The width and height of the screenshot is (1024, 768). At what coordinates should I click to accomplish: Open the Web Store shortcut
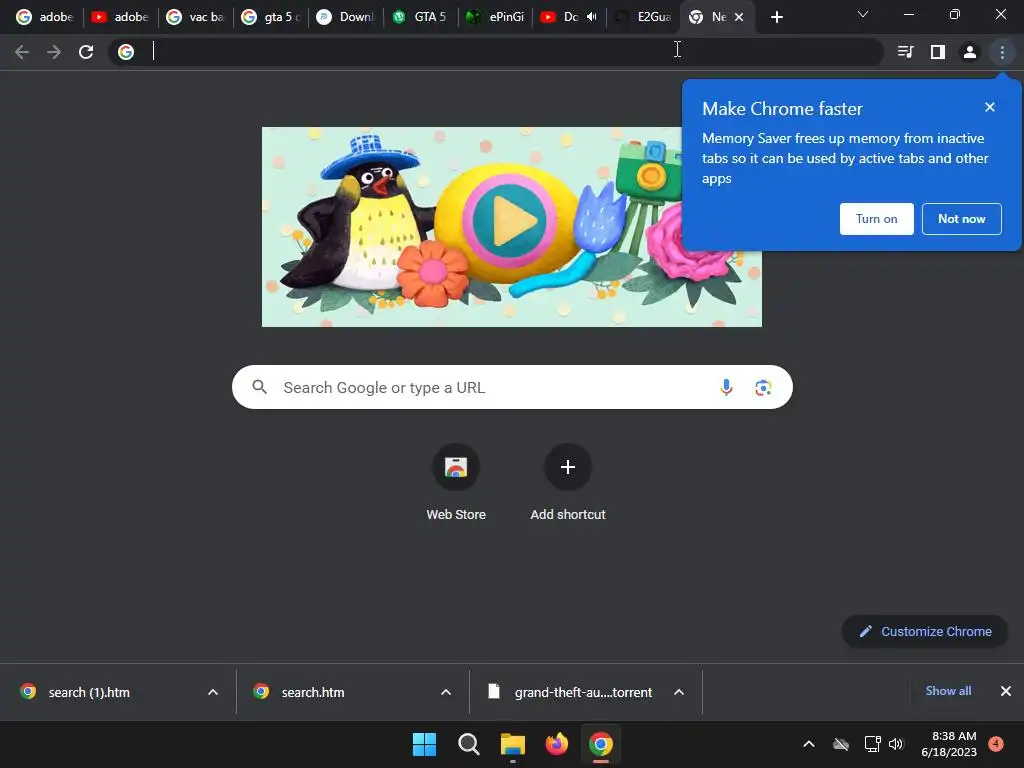(x=456, y=482)
